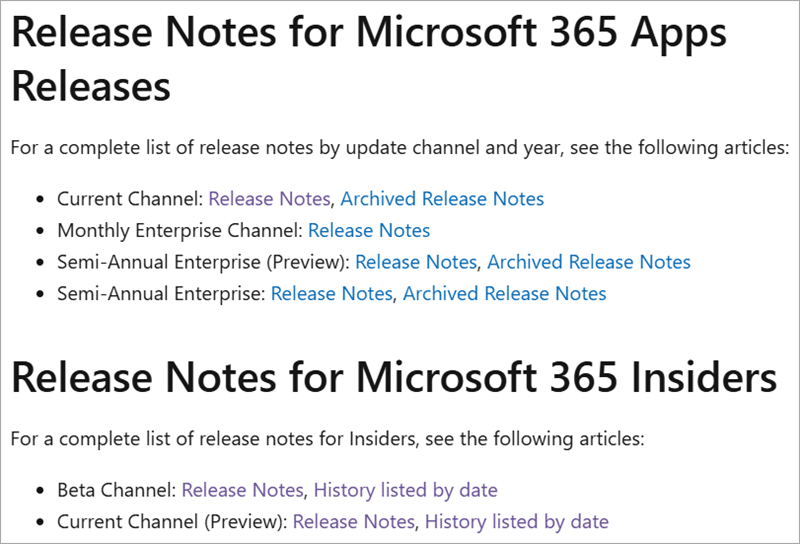Click the 'by update channel and year' paragraph

click(400, 147)
